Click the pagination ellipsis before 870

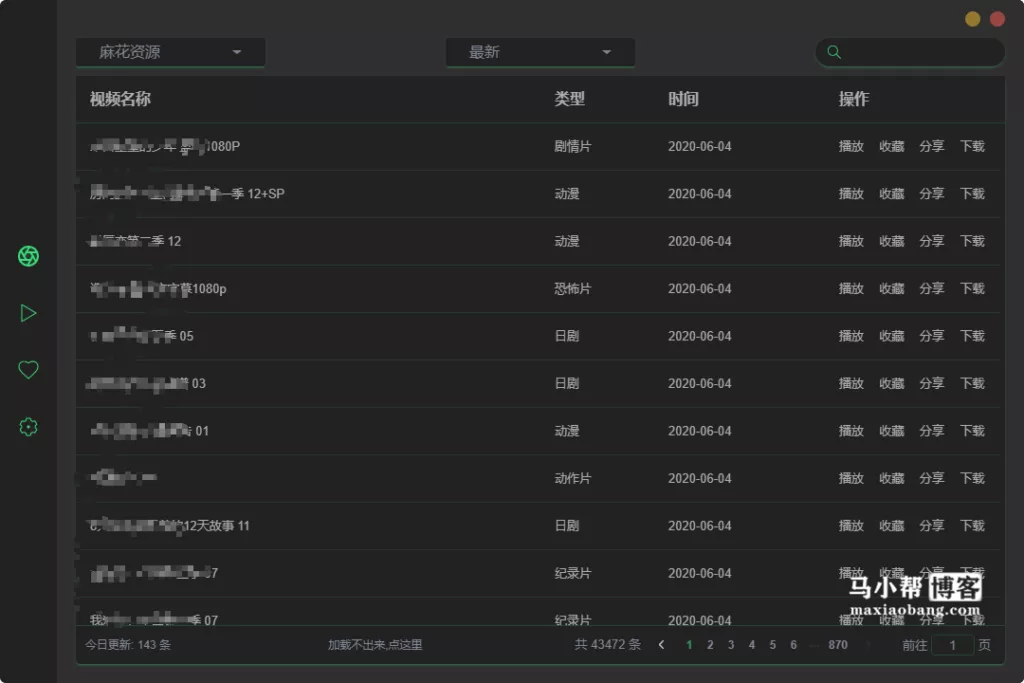pos(814,646)
